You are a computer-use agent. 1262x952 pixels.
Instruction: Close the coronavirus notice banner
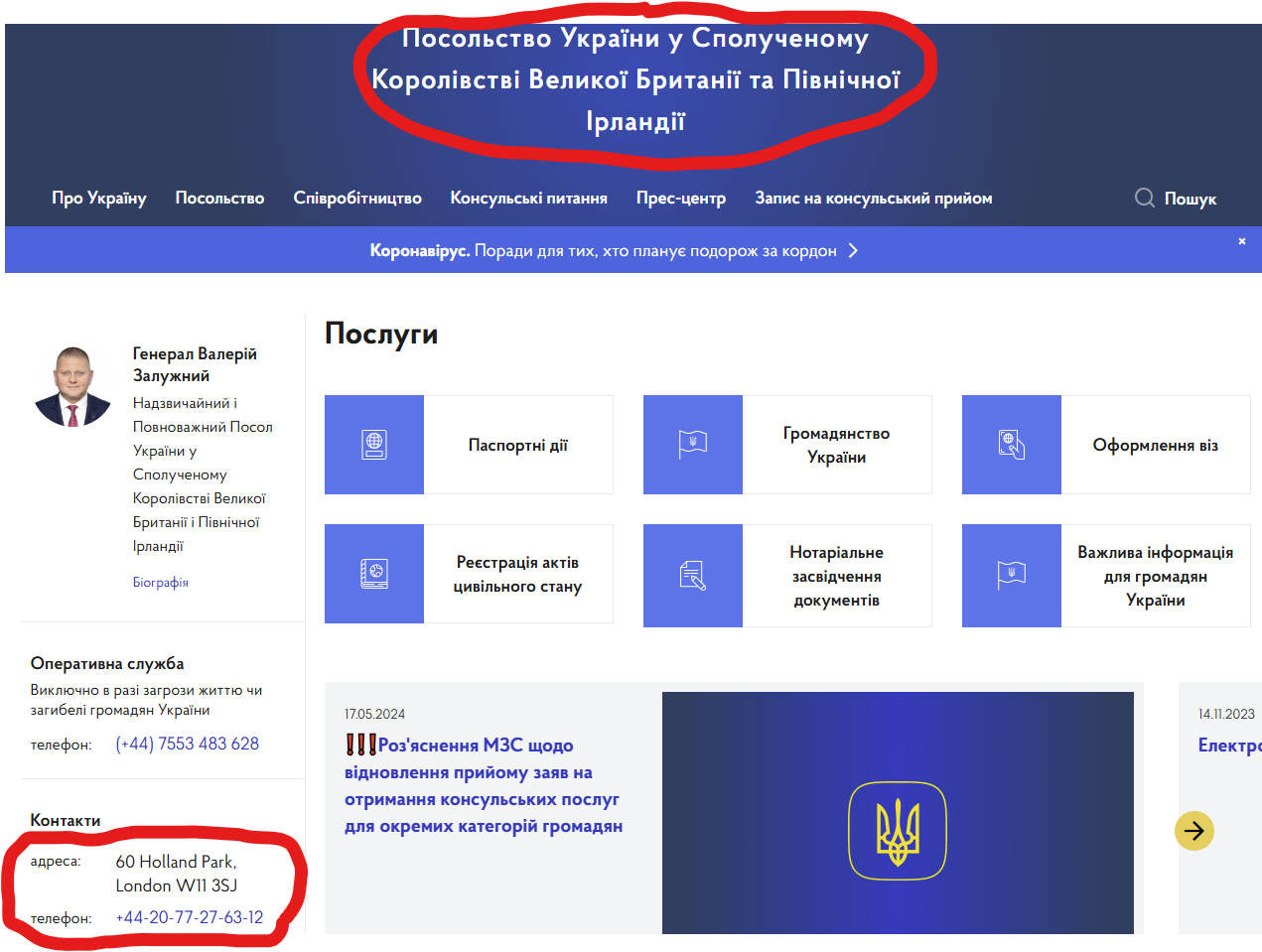click(1241, 241)
